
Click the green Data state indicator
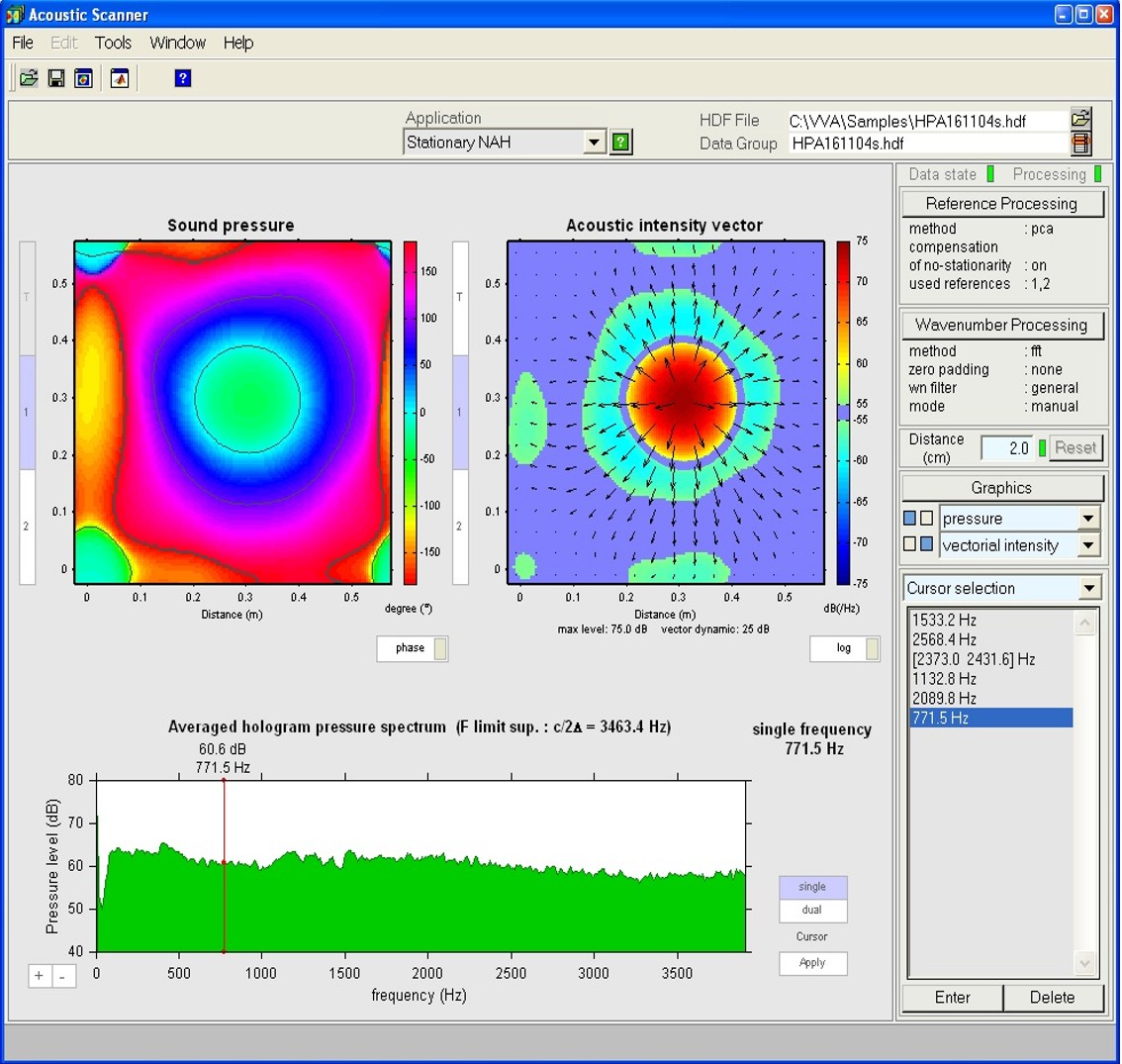click(990, 173)
